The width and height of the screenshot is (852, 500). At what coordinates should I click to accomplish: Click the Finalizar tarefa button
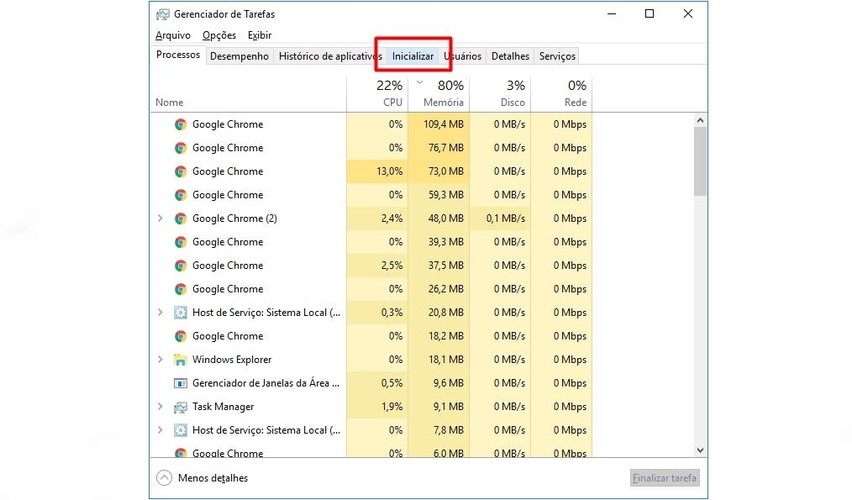665,478
